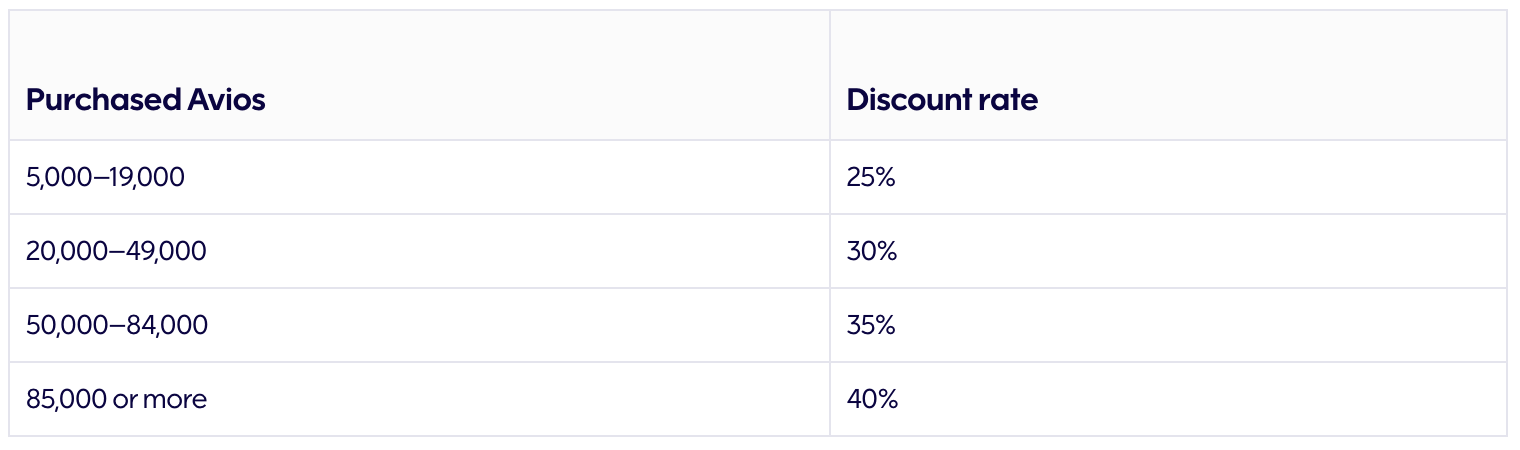Click the word rate in the header
The width and height of the screenshot is (1520, 450).
point(1010,100)
